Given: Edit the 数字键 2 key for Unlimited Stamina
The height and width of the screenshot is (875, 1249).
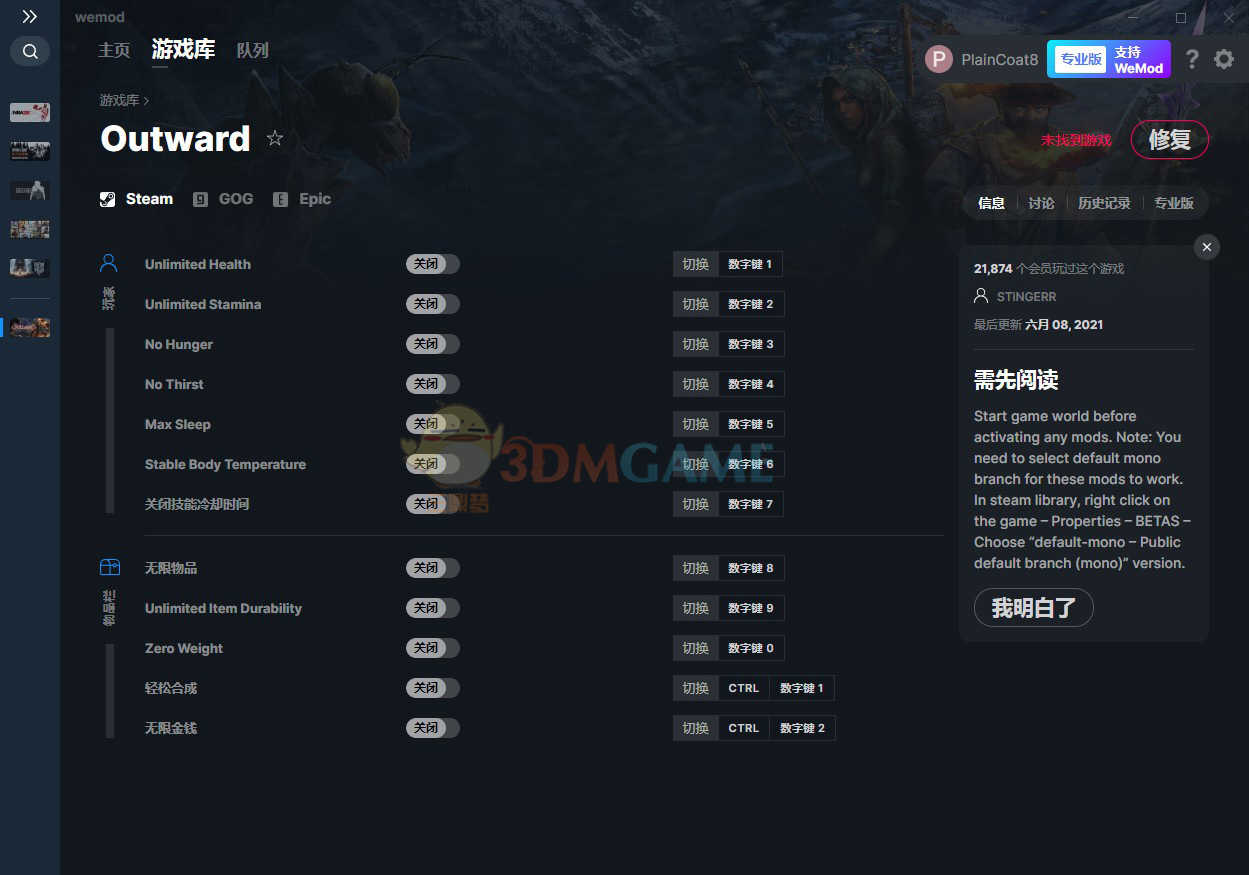Looking at the screenshot, I should click(x=750, y=304).
